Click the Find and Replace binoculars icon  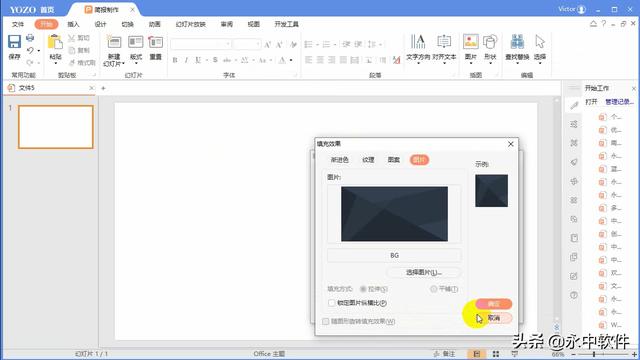pos(517,42)
